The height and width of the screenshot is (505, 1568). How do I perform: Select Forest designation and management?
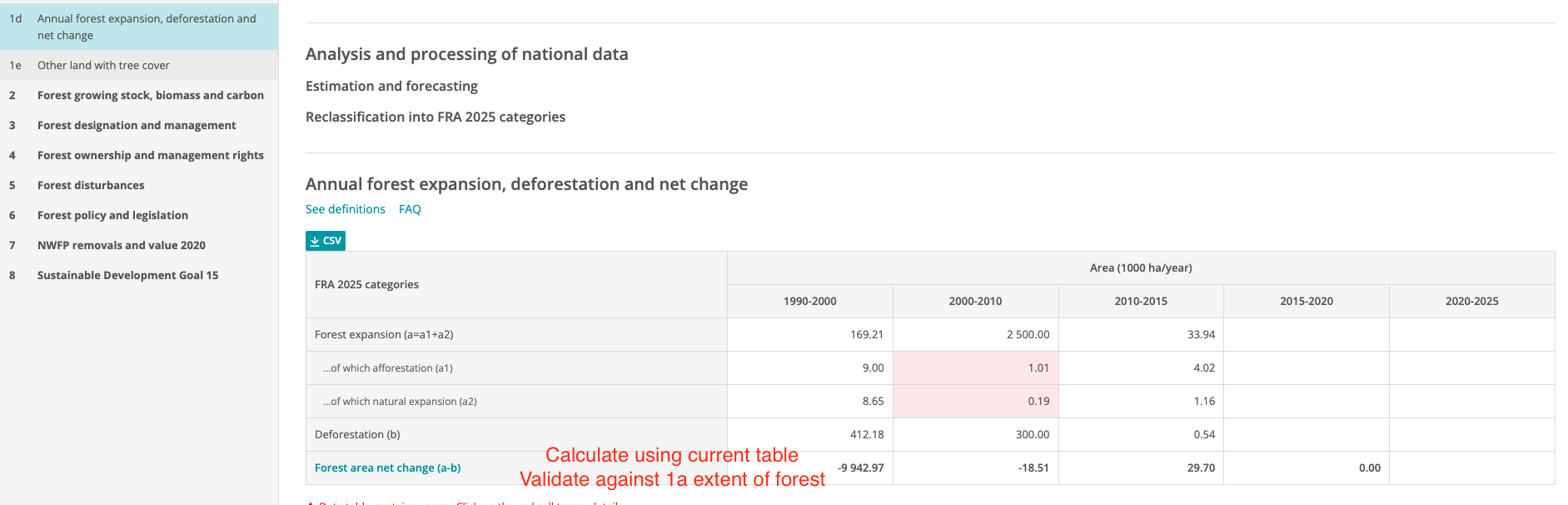(x=136, y=125)
